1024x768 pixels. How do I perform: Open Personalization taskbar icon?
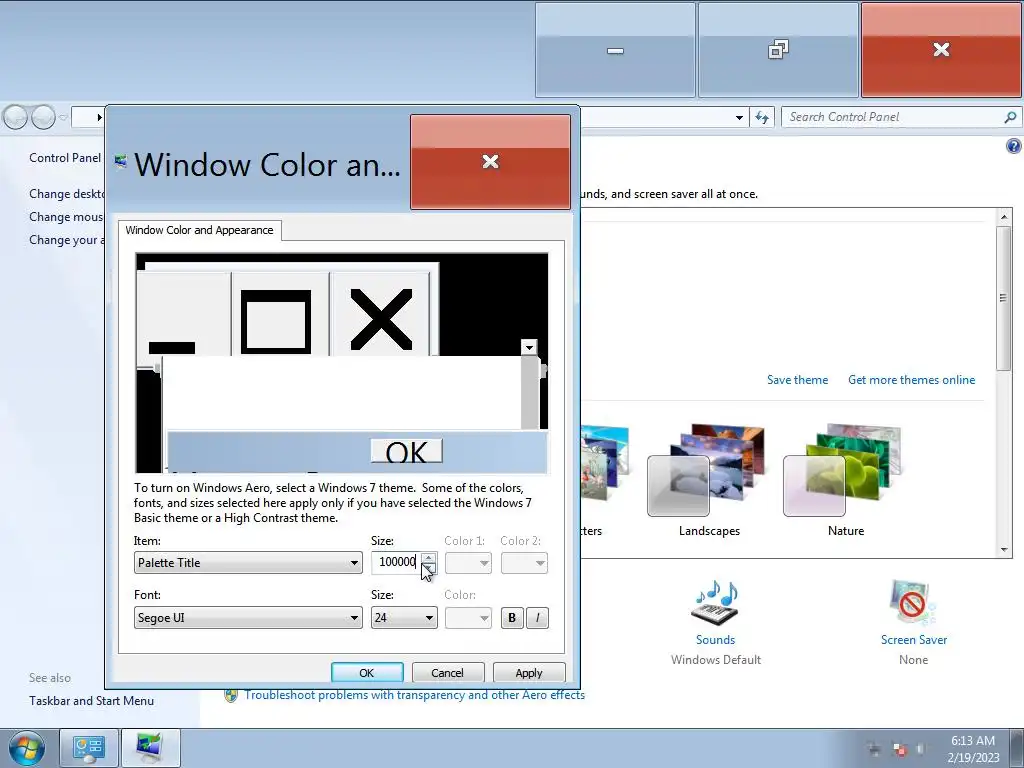pyautogui.click(x=151, y=748)
